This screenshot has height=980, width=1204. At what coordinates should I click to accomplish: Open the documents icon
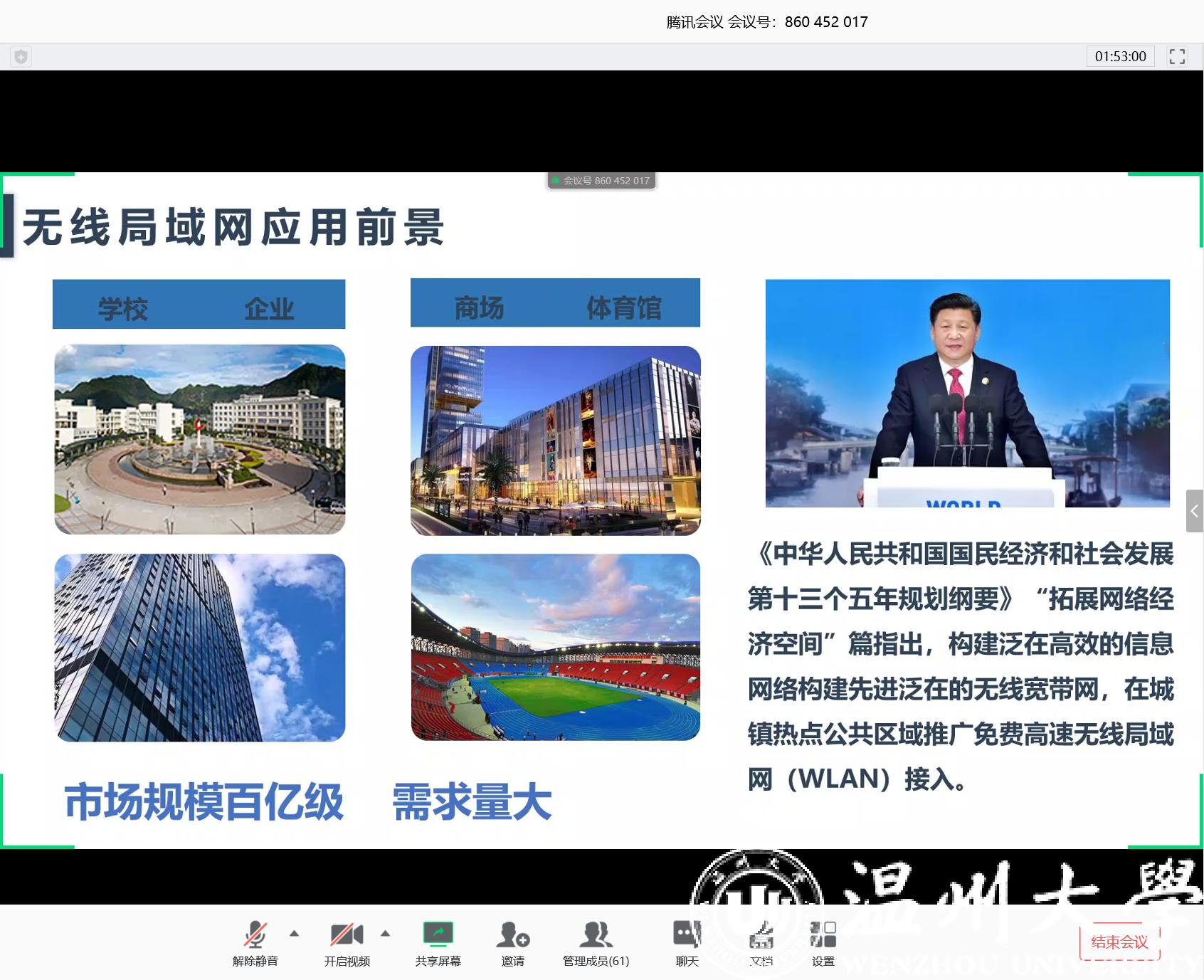coord(761,941)
